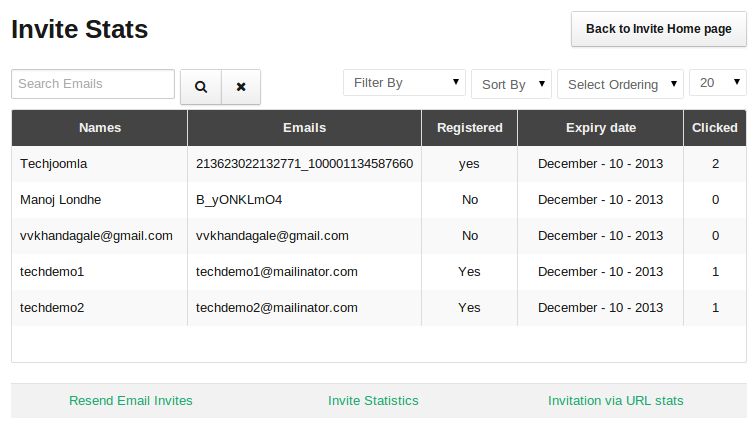
Task: Open Invitation via URL stats link
Action: (x=615, y=400)
